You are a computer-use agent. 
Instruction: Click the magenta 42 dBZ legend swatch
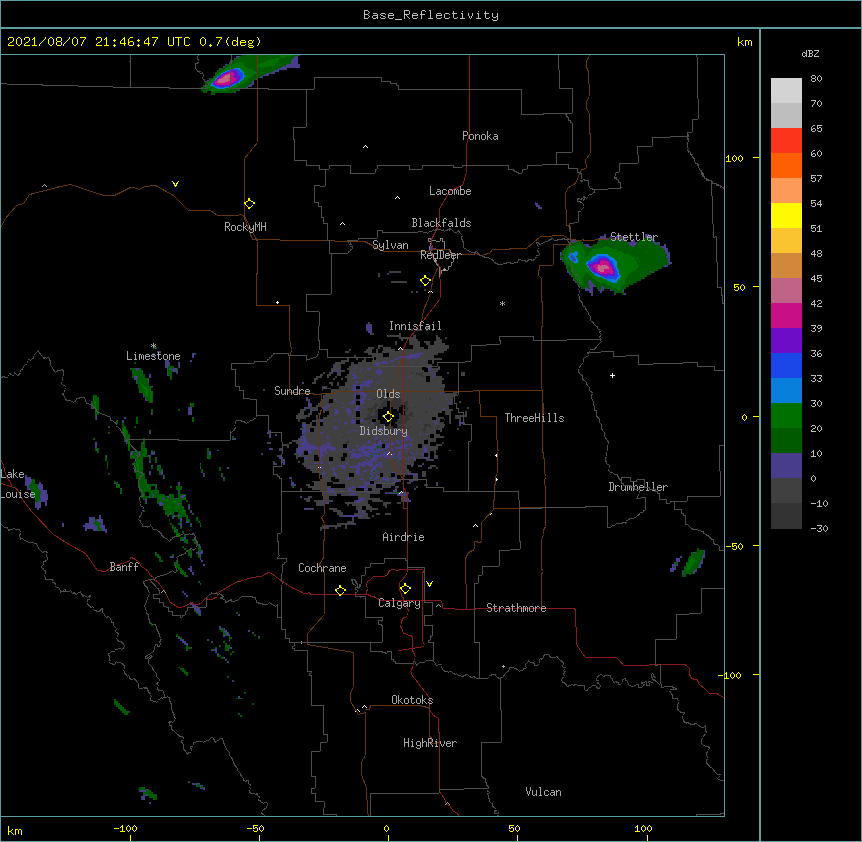pos(786,315)
